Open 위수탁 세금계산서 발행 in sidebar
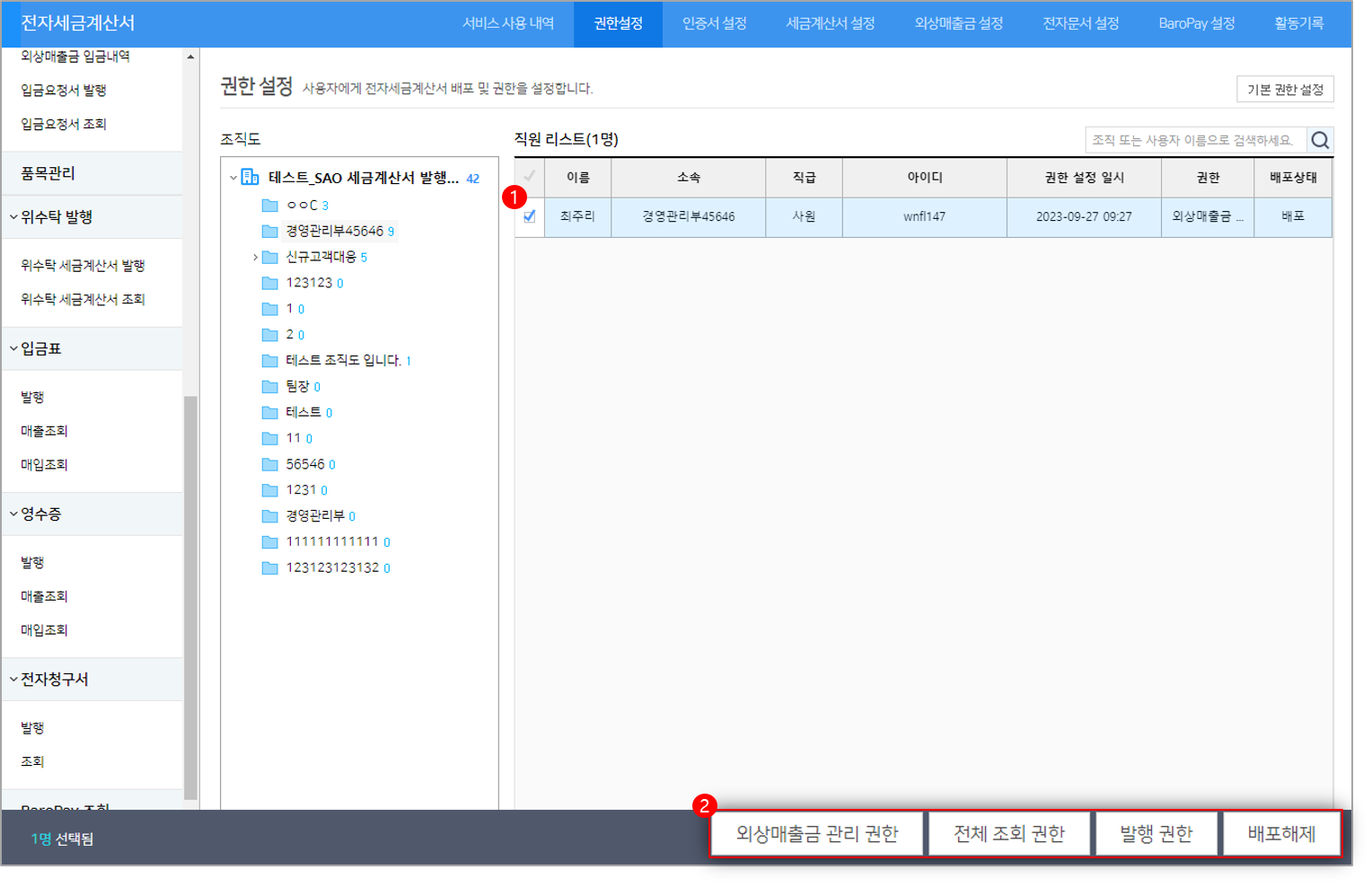Screen dimensions: 1372x887 (84, 266)
